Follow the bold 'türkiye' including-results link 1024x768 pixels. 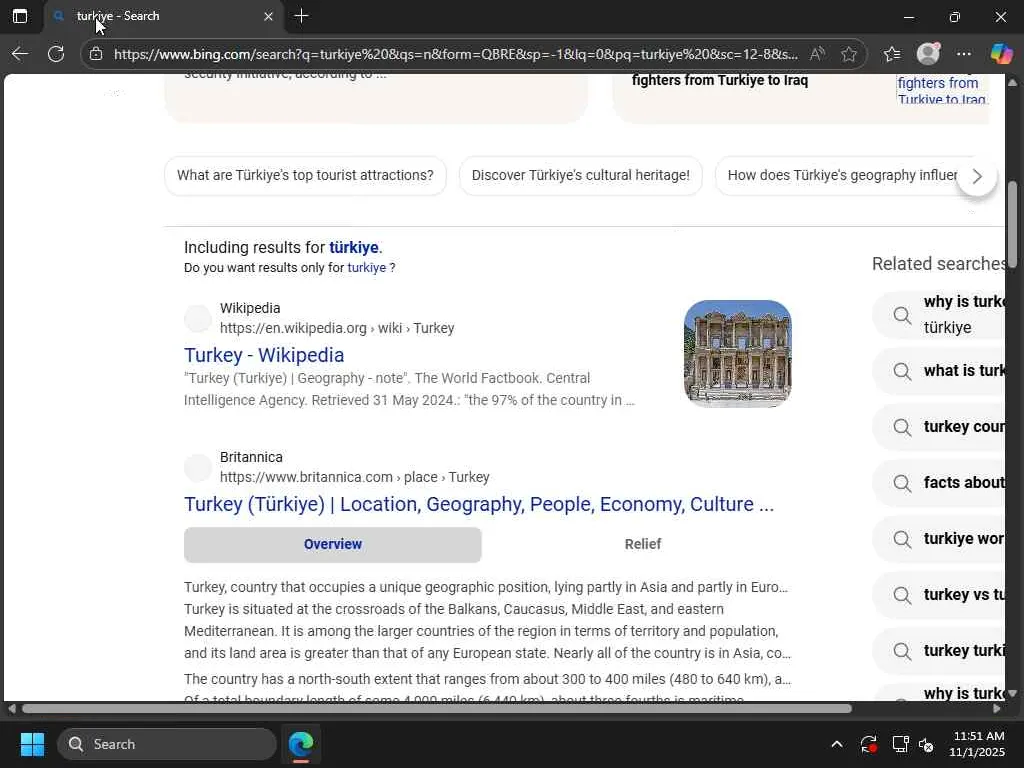353,248
